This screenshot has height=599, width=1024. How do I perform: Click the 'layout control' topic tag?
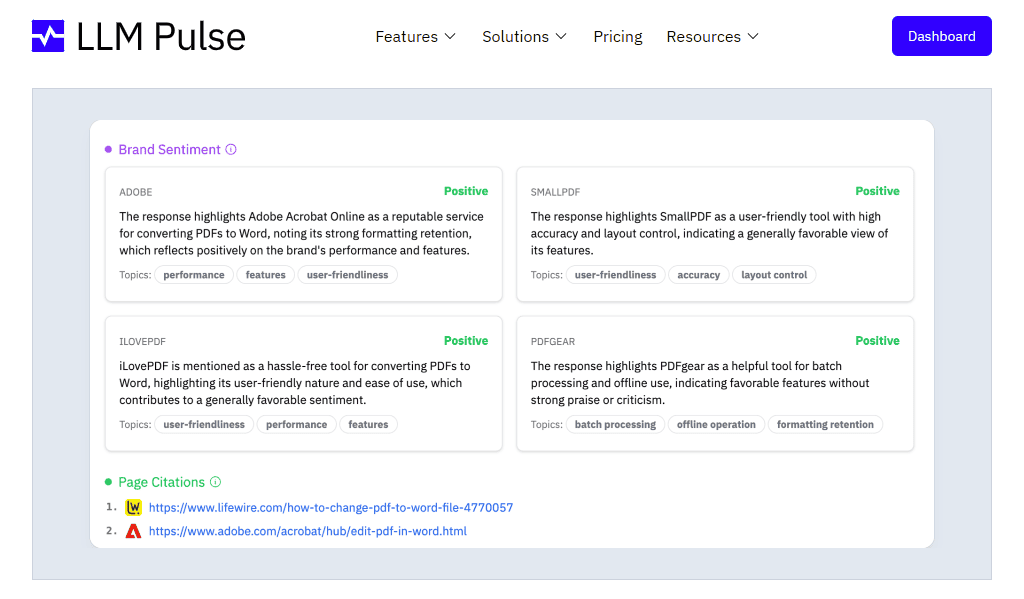[x=774, y=275]
